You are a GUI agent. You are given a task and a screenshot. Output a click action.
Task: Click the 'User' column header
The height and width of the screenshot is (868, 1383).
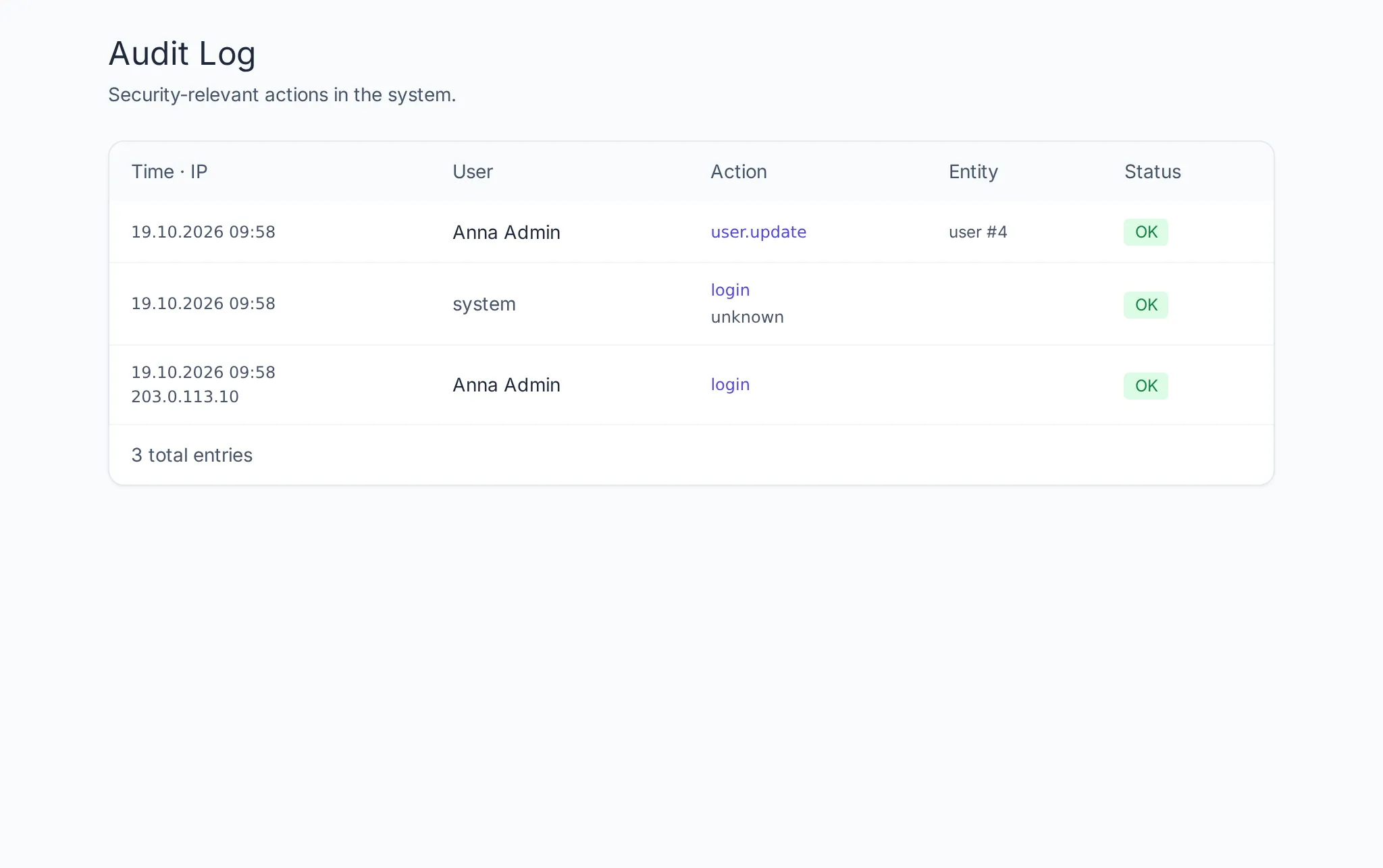(473, 171)
